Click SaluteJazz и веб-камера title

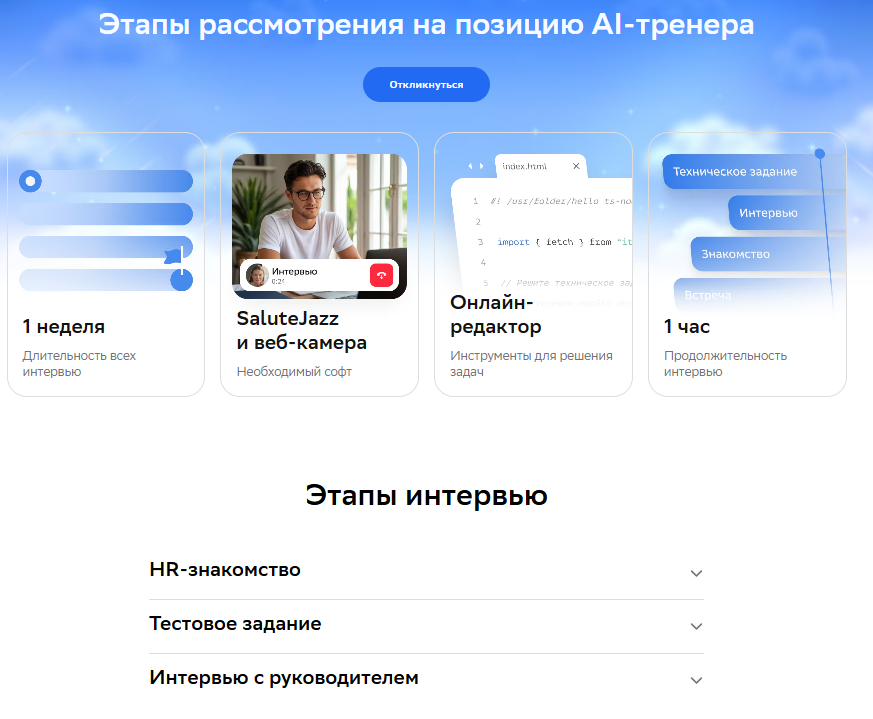(x=302, y=330)
